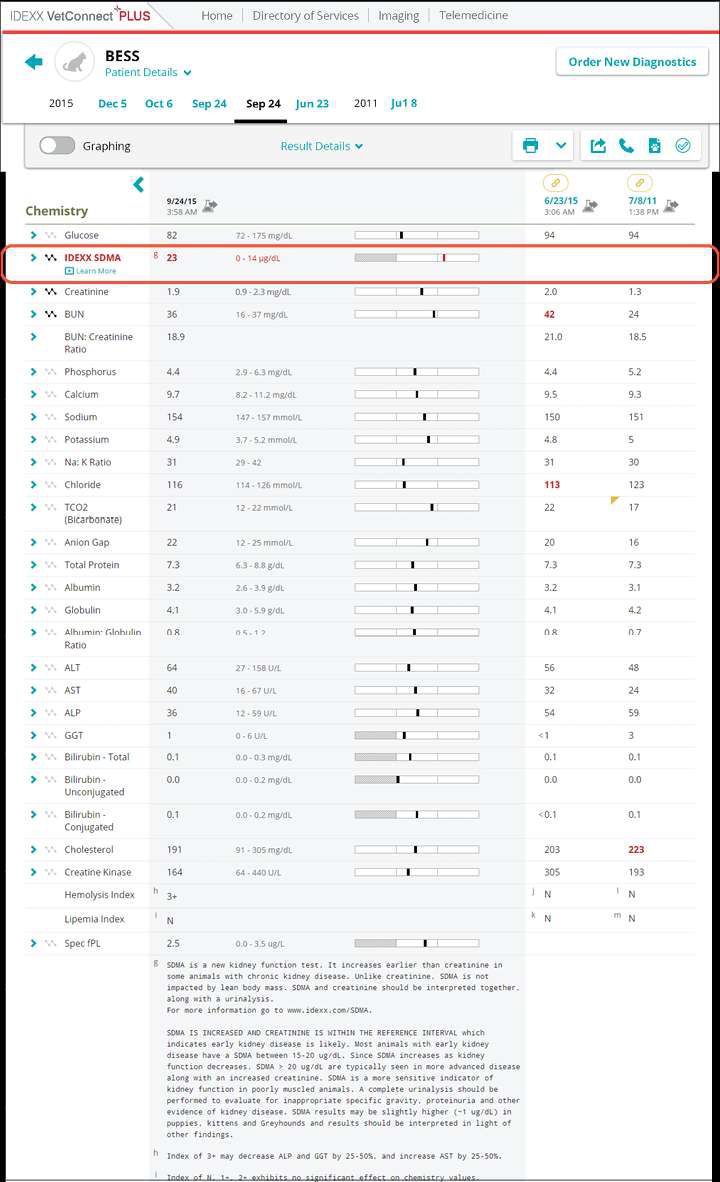Click the trend graph icon for BUN
The image size is (720, 1182).
coord(51,314)
